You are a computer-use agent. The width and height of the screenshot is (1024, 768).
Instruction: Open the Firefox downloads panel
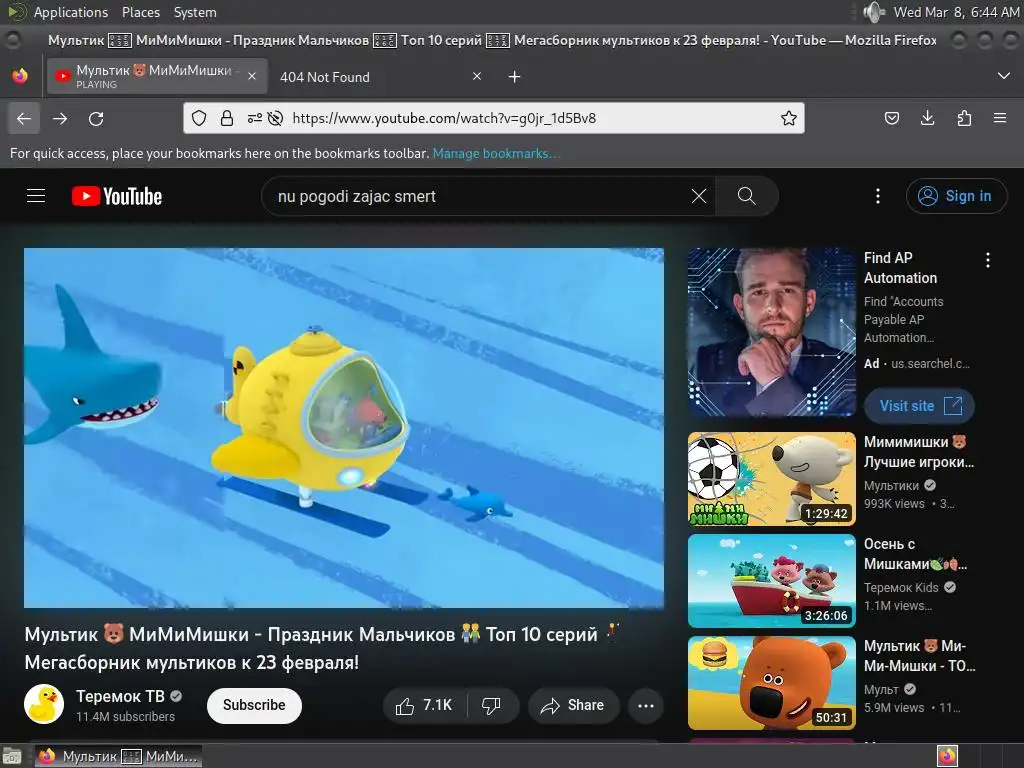pyautogui.click(x=927, y=118)
